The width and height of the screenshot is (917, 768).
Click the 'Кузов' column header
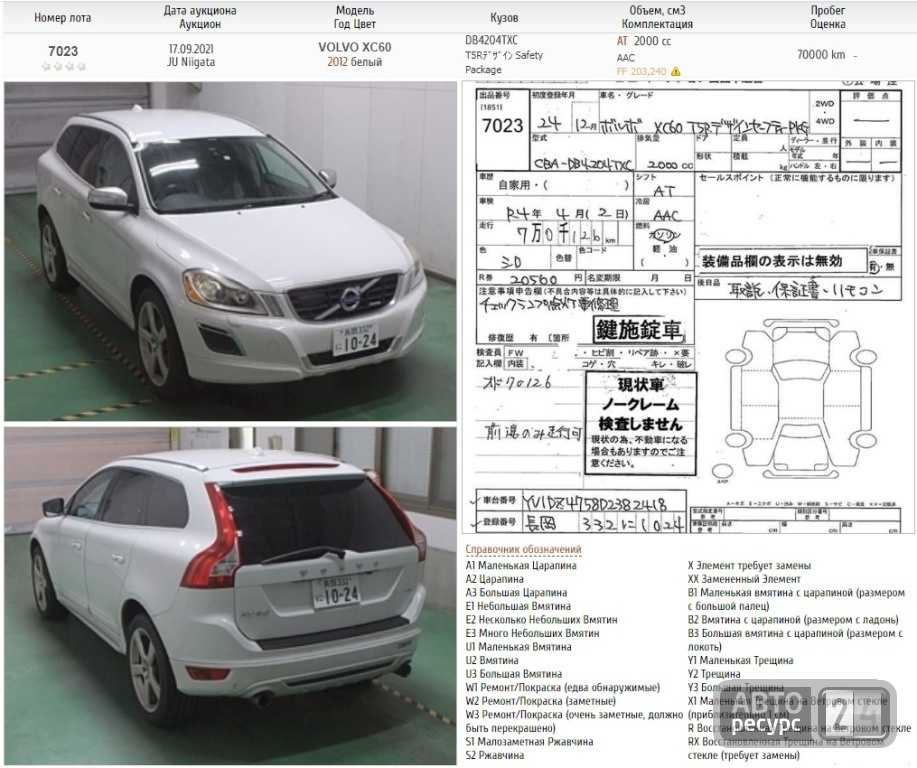504,18
